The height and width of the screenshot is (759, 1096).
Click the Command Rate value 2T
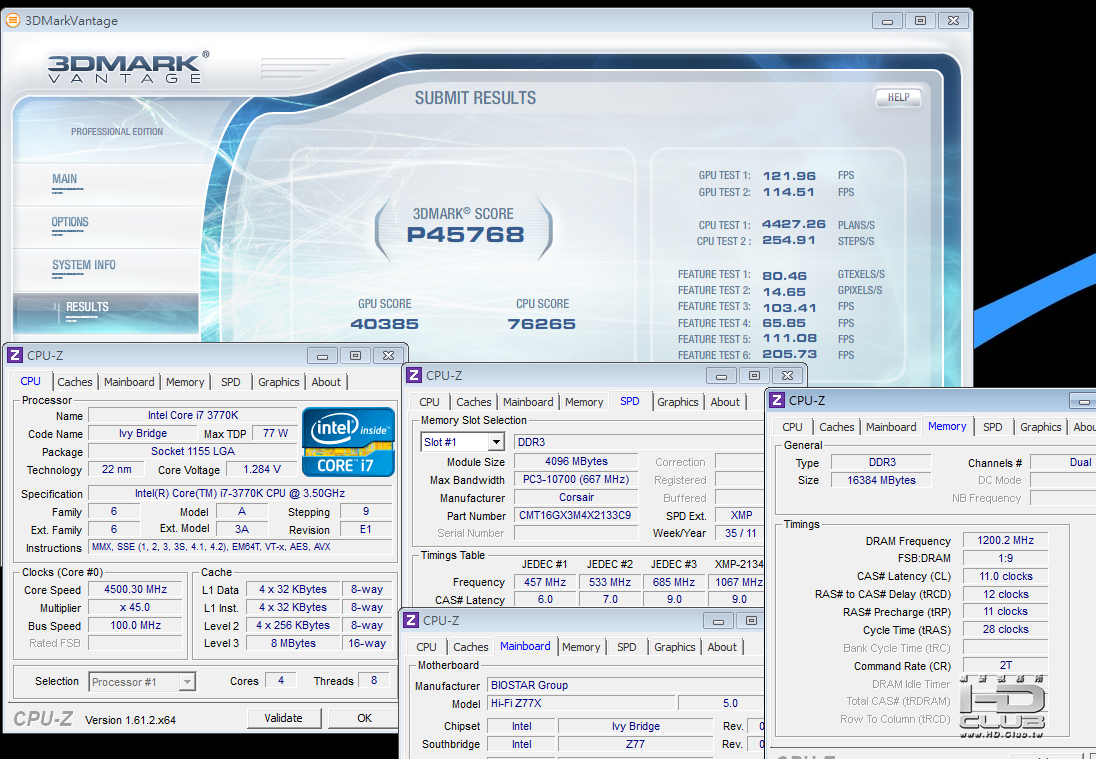click(1005, 665)
